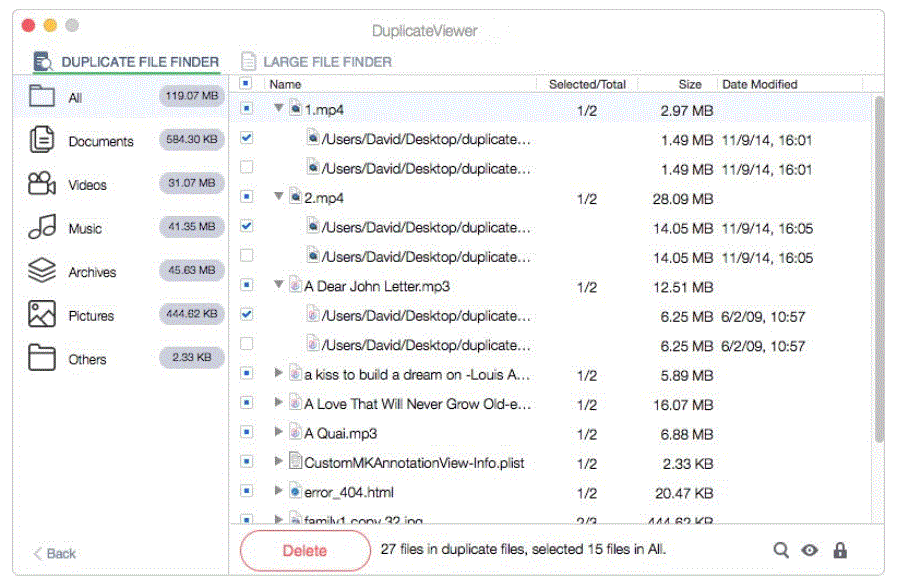The image size is (897, 586).
Task: Click the All folder icon in sidebar
Action: tap(42, 96)
